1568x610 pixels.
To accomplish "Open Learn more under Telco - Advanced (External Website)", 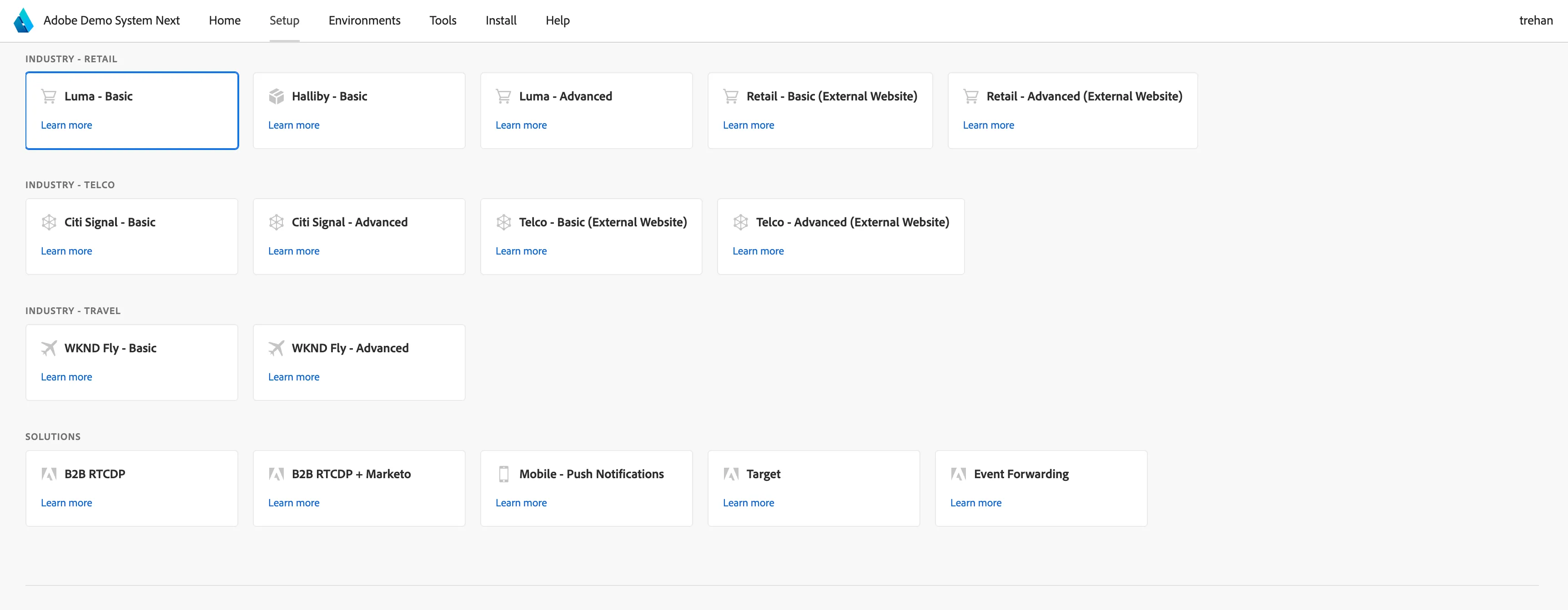I will point(759,250).
